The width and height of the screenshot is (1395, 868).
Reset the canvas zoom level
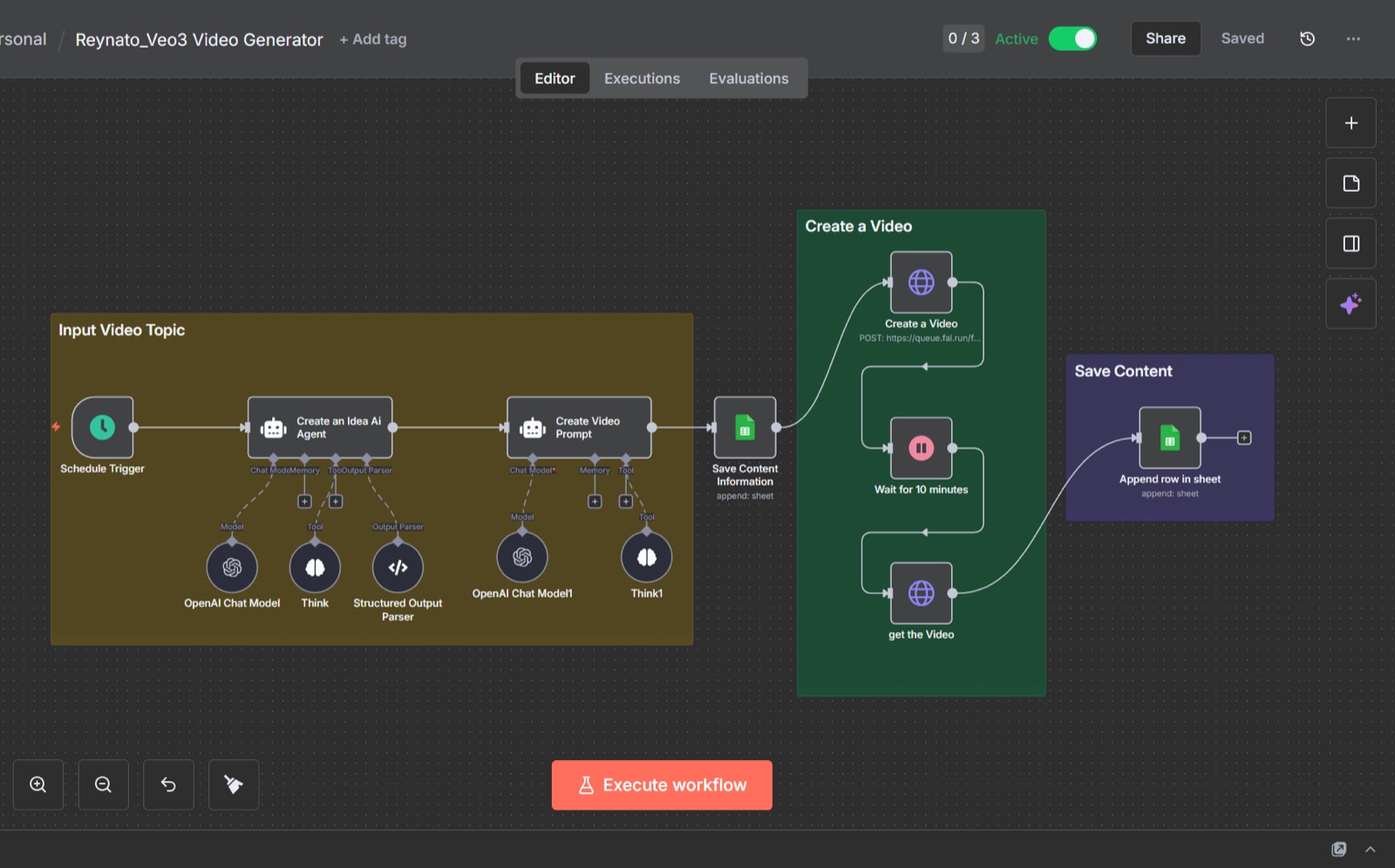pyautogui.click(x=168, y=784)
